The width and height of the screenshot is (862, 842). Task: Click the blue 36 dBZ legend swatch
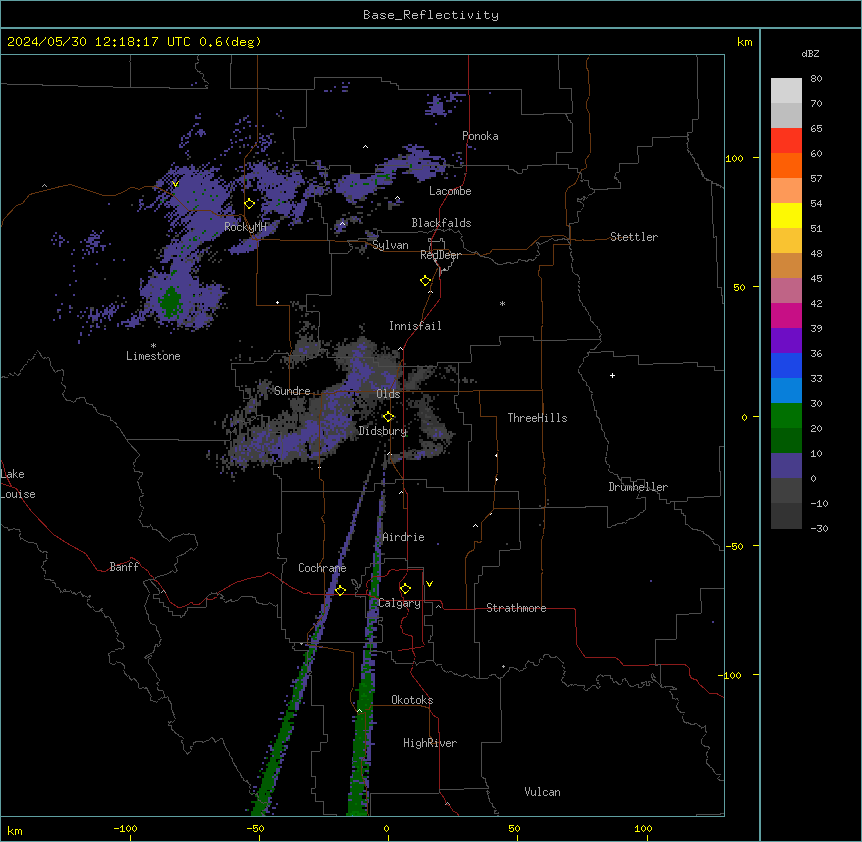click(786, 365)
